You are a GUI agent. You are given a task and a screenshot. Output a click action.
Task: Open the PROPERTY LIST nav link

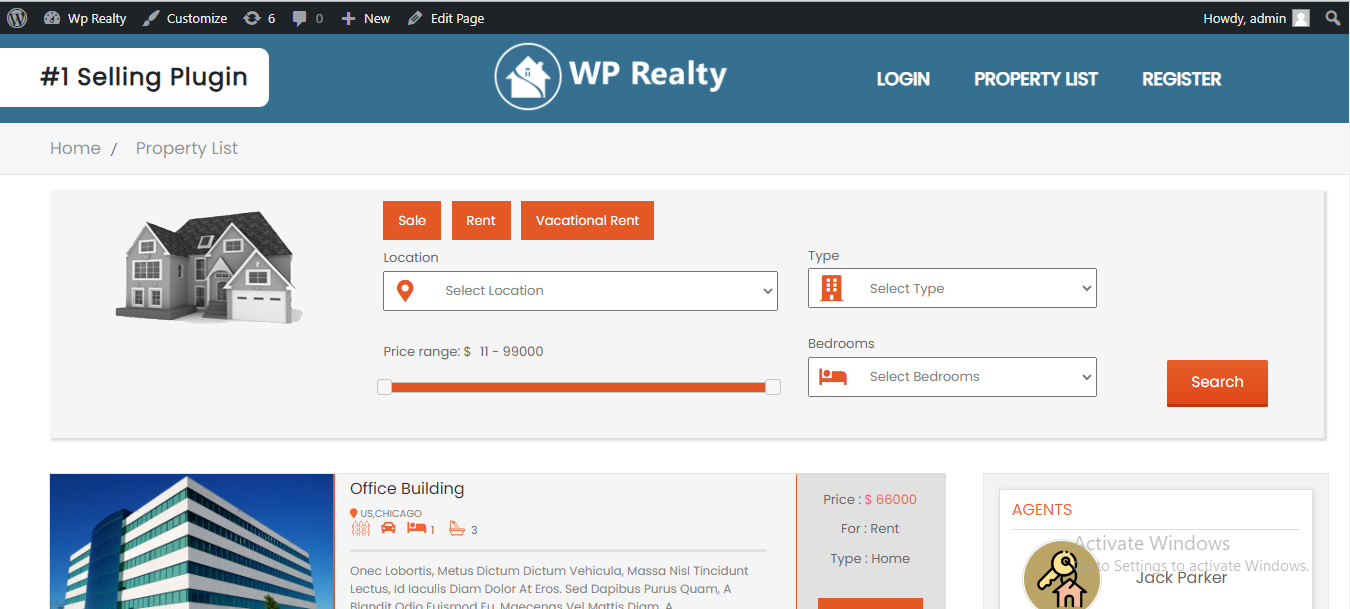(1036, 79)
